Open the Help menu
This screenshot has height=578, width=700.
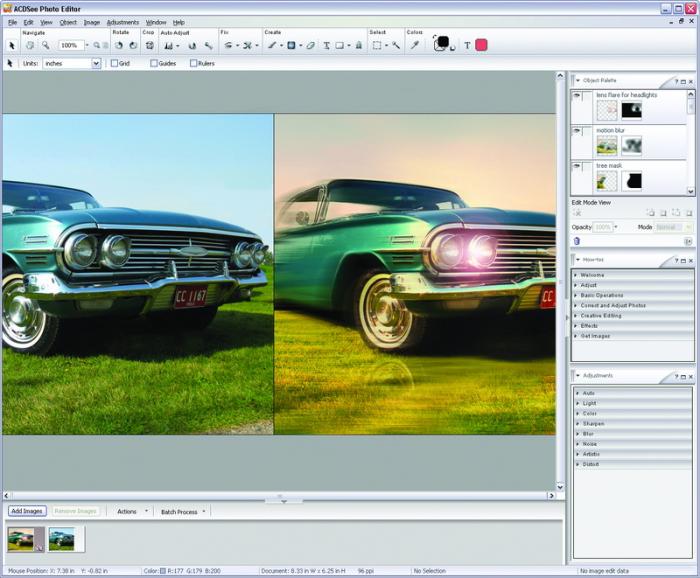coord(179,22)
